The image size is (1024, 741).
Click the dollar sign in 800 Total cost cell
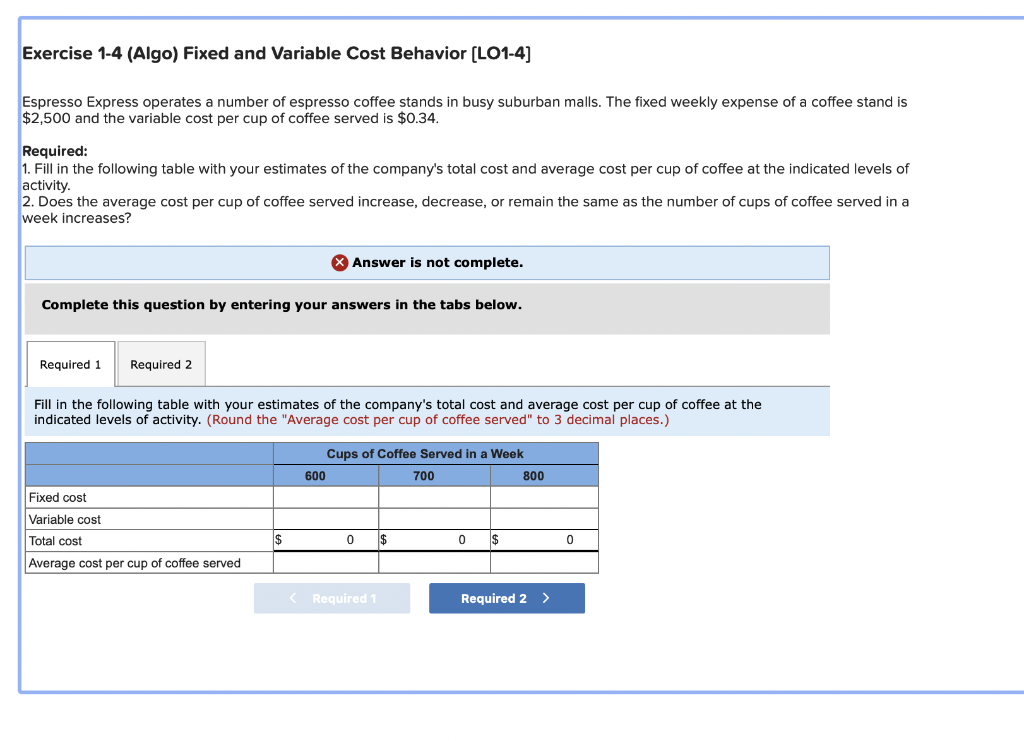[494, 540]
